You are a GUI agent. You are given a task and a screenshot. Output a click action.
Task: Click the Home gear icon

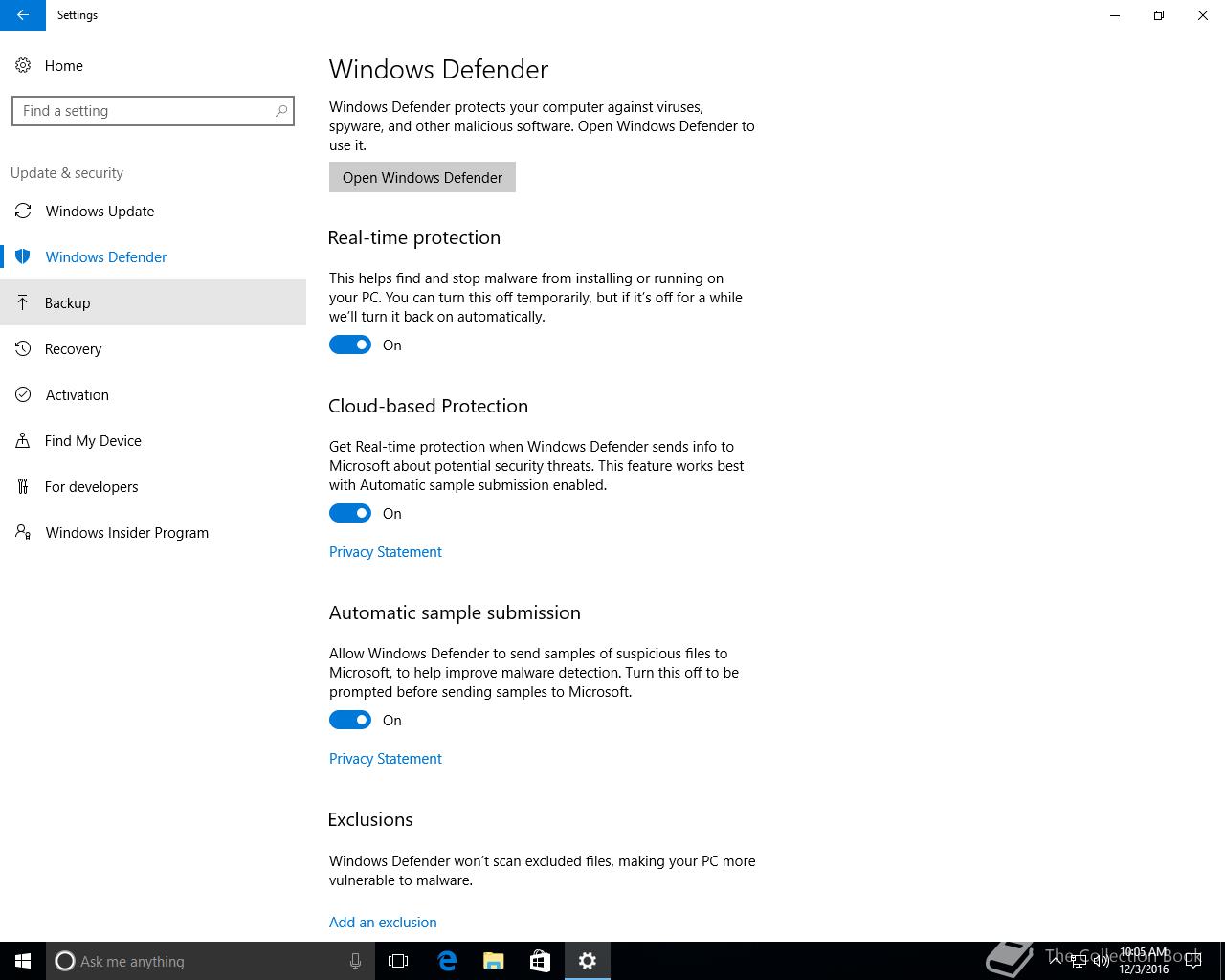(x=23, y=65)
